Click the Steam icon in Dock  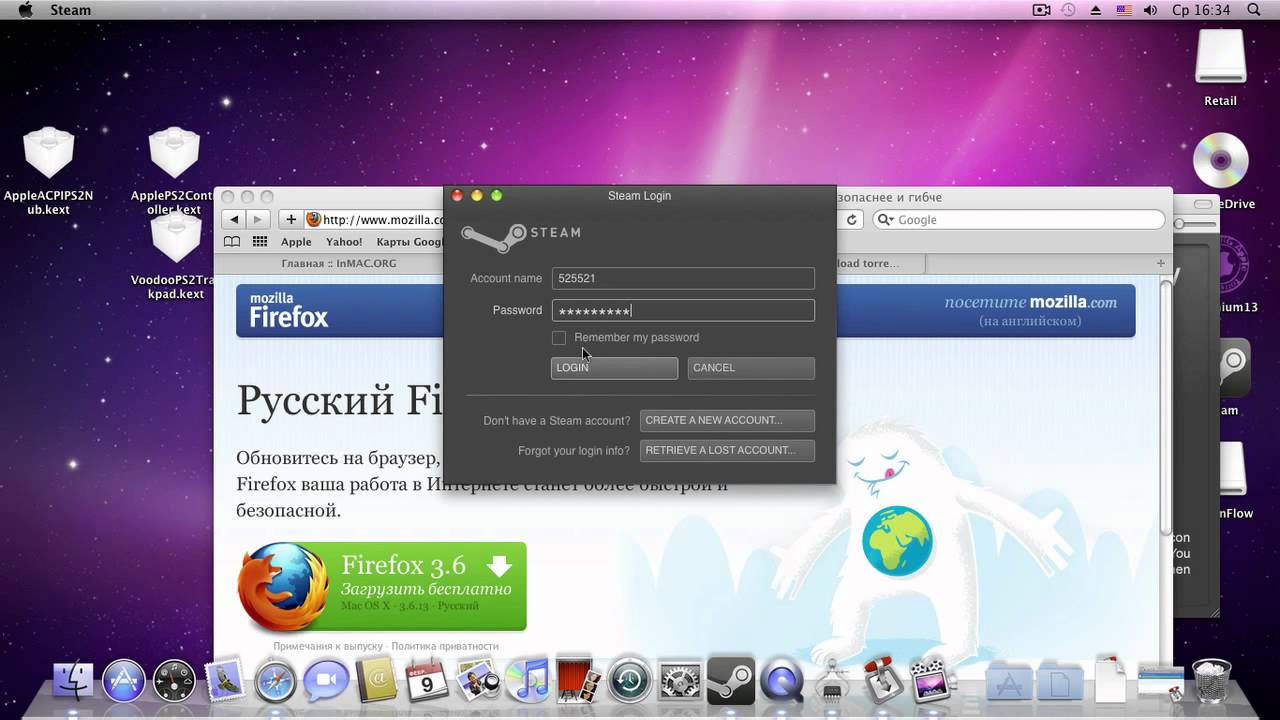point(731,681)
